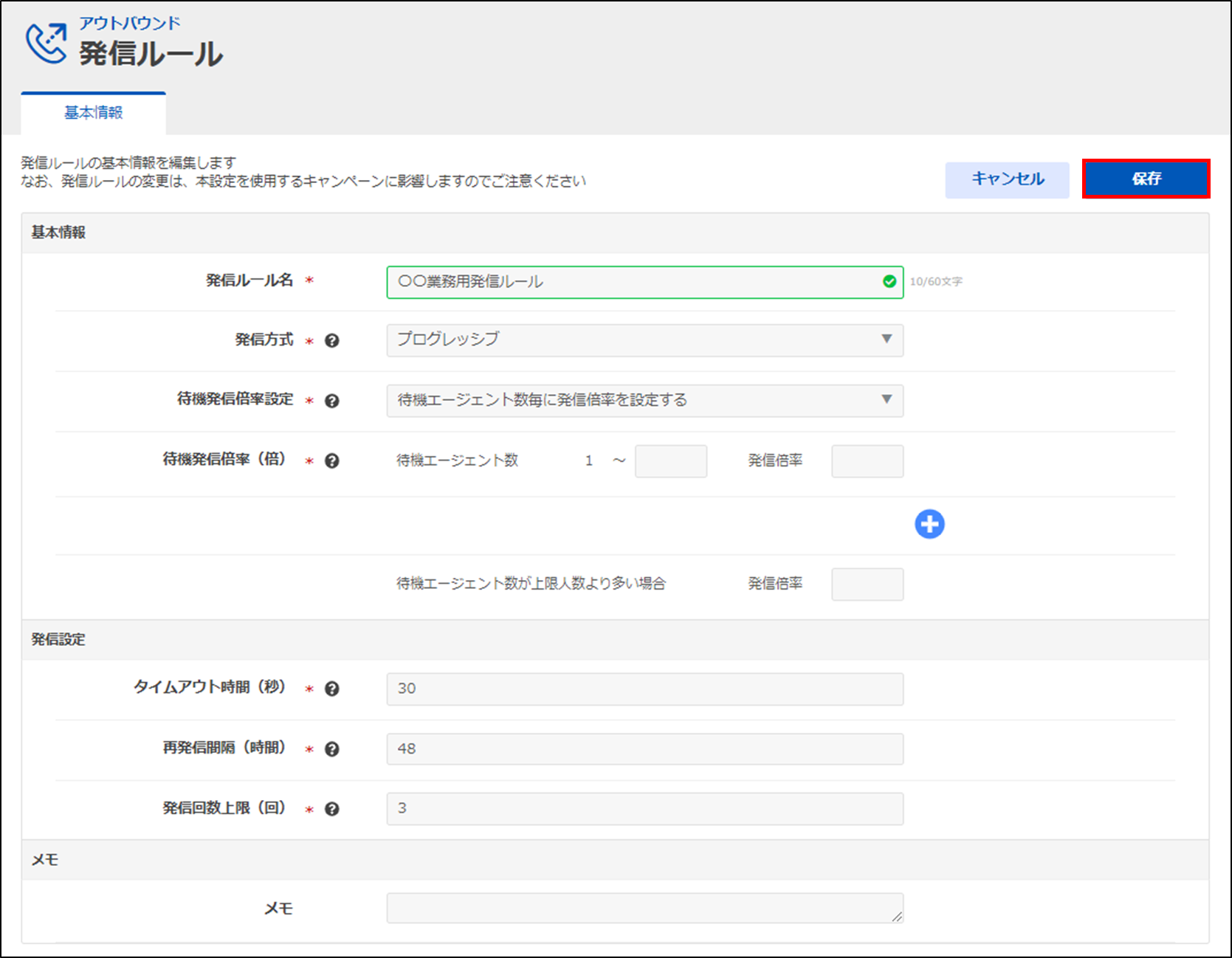Open help icon next to 再発信間隔（時間）
Image resolution: width=1232 pixels, height=958 pixels.
(332, 749)
